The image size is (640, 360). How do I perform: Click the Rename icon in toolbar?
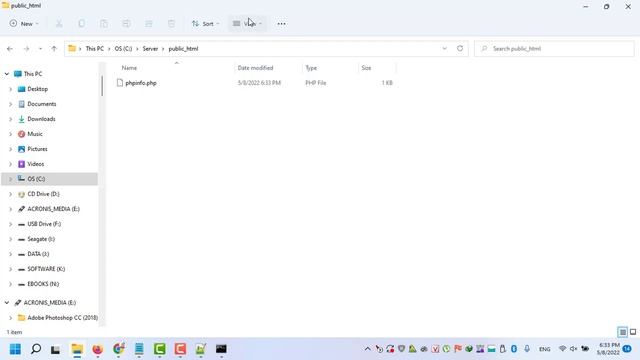(127, 24)
